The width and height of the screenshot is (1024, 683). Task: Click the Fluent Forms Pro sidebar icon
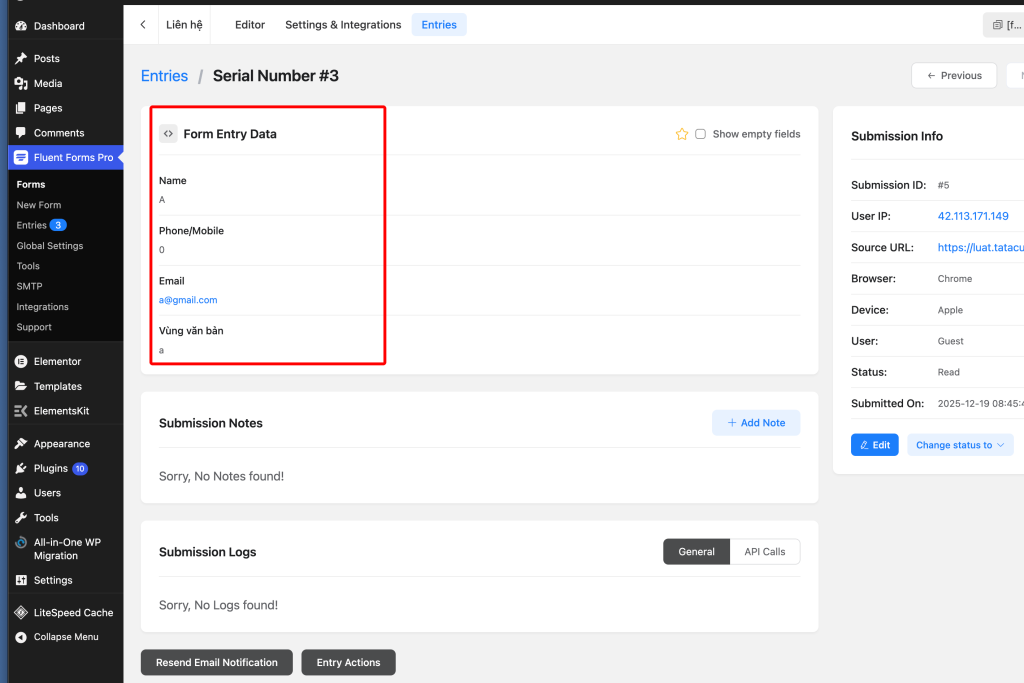21,158
